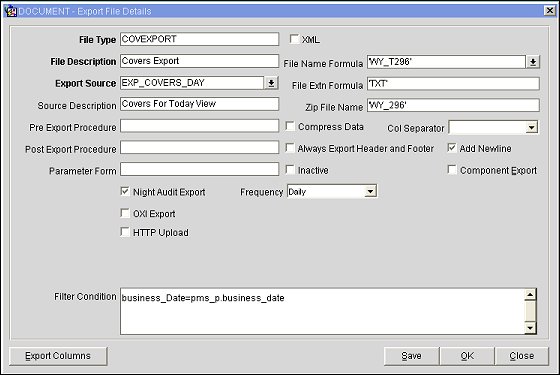Uncheck Night Audit Export
Viewport: 560px width, 375px height.
tap(125, 191)
